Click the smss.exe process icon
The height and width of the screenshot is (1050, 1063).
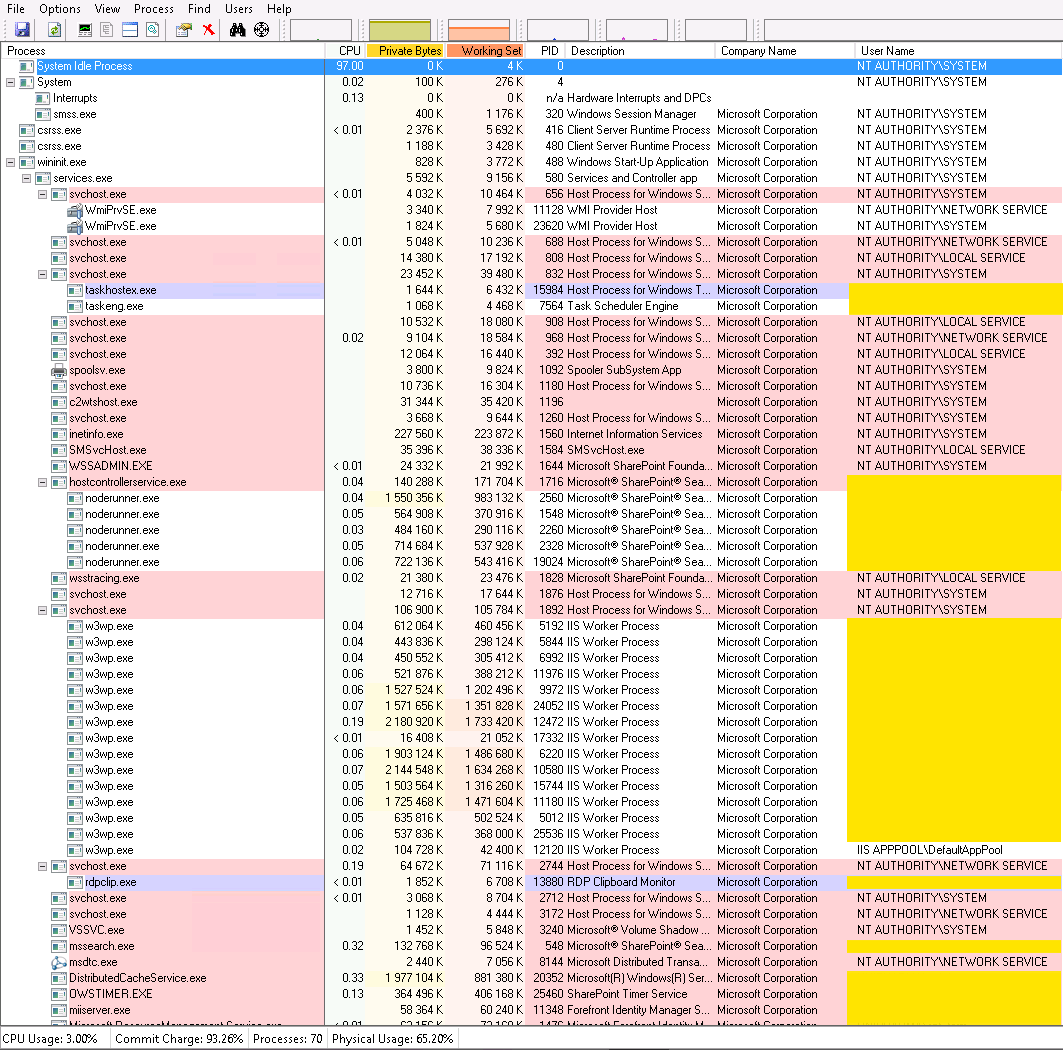tap(43, 115)
